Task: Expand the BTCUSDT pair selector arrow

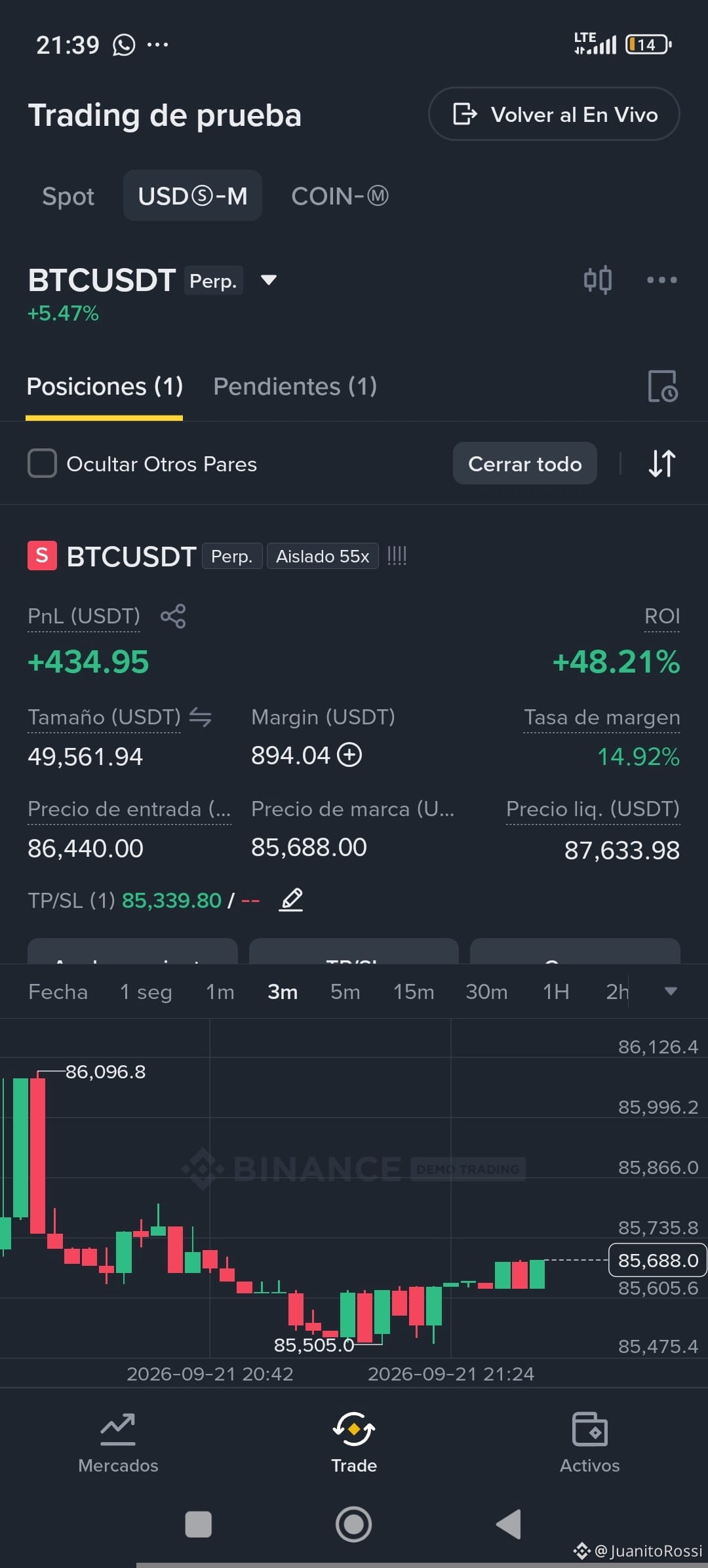Action: (x=269, y=280)
